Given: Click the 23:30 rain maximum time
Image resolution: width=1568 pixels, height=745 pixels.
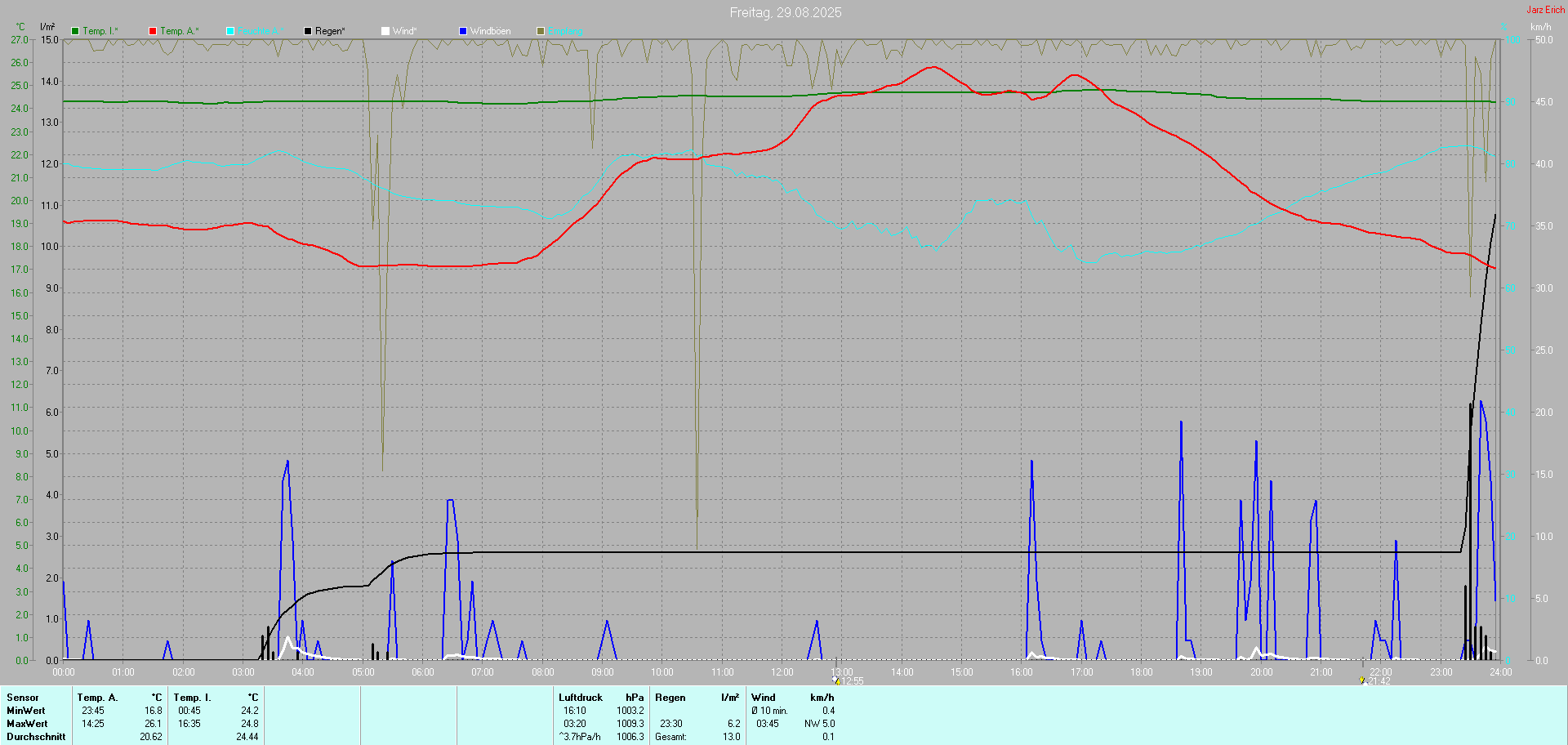Looking at the screenshot, I should click(671, 724).
